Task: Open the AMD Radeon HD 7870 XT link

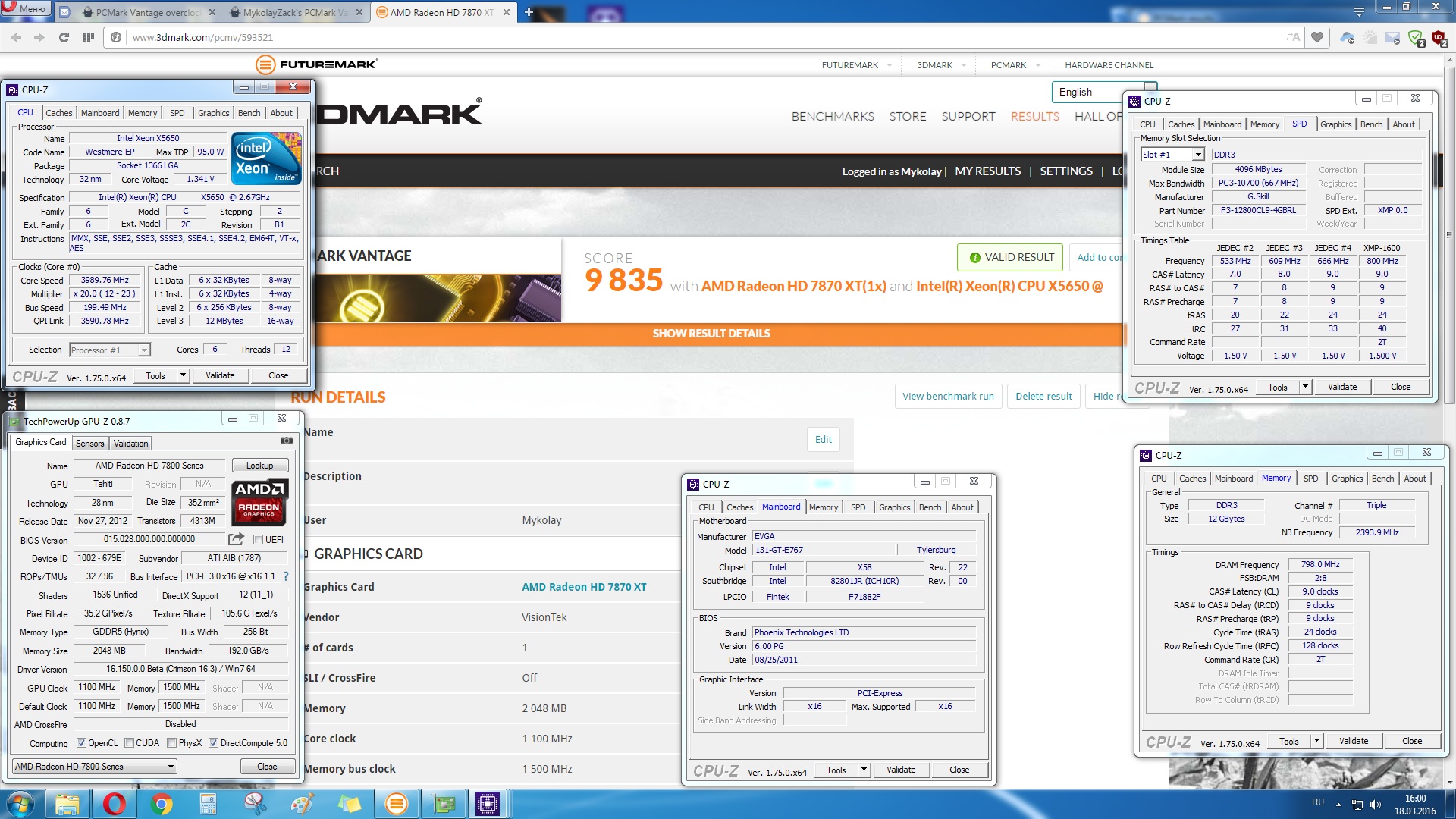Action: point(584,587)
